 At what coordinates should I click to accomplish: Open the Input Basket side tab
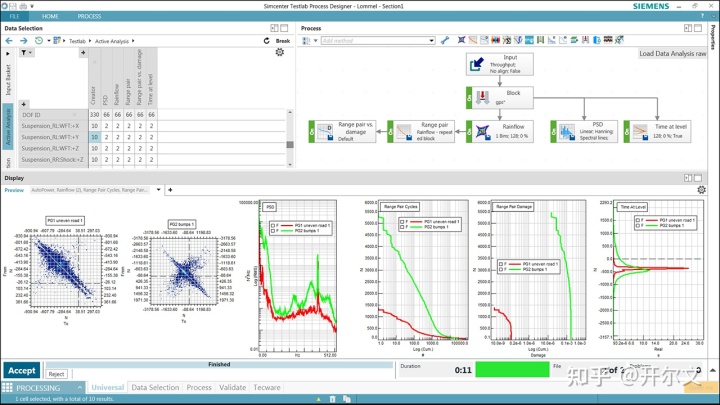point(8,80)
